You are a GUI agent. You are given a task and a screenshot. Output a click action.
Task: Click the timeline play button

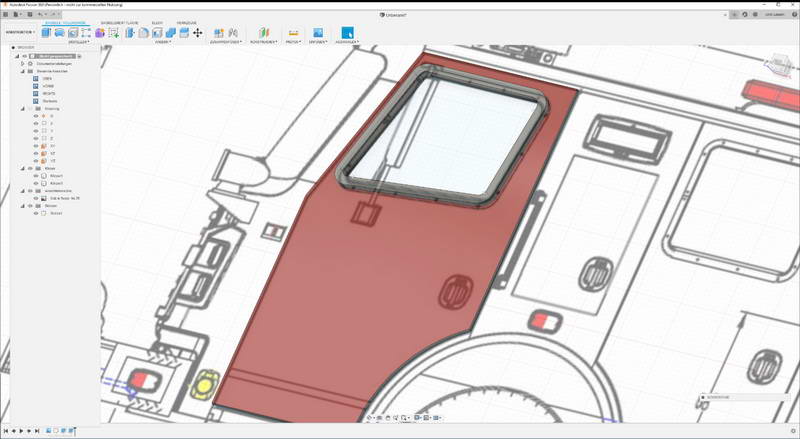click(x=21, y=431)
